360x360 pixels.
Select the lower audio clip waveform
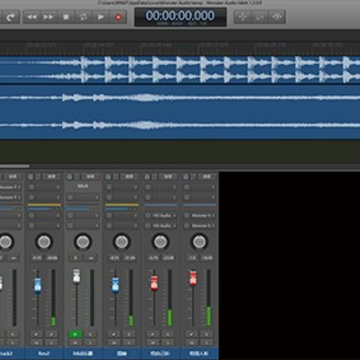(x=180, y=112)
